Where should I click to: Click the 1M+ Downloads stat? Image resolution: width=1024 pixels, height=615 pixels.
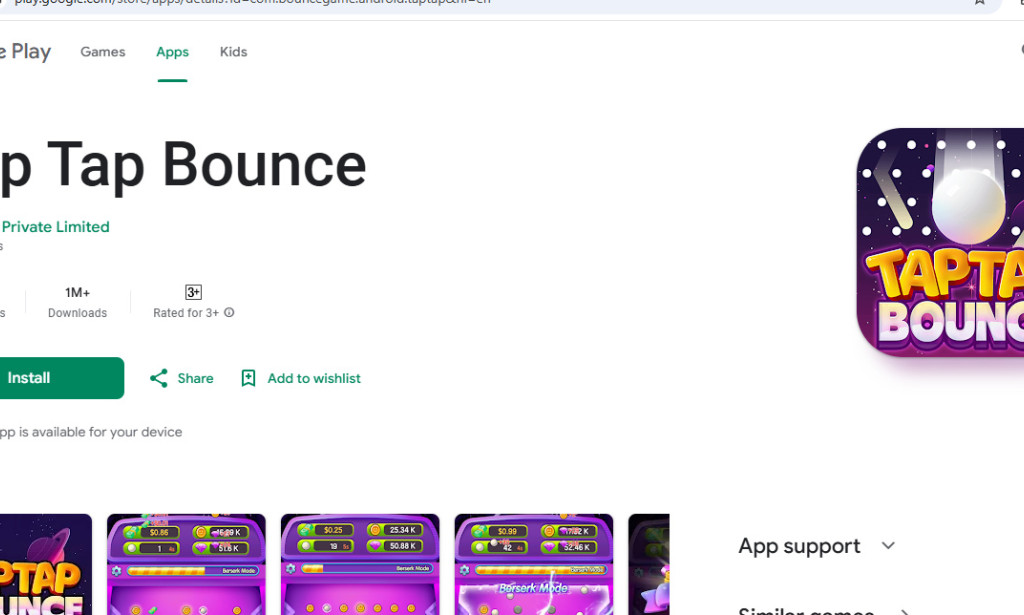click(x=78, y=302)
